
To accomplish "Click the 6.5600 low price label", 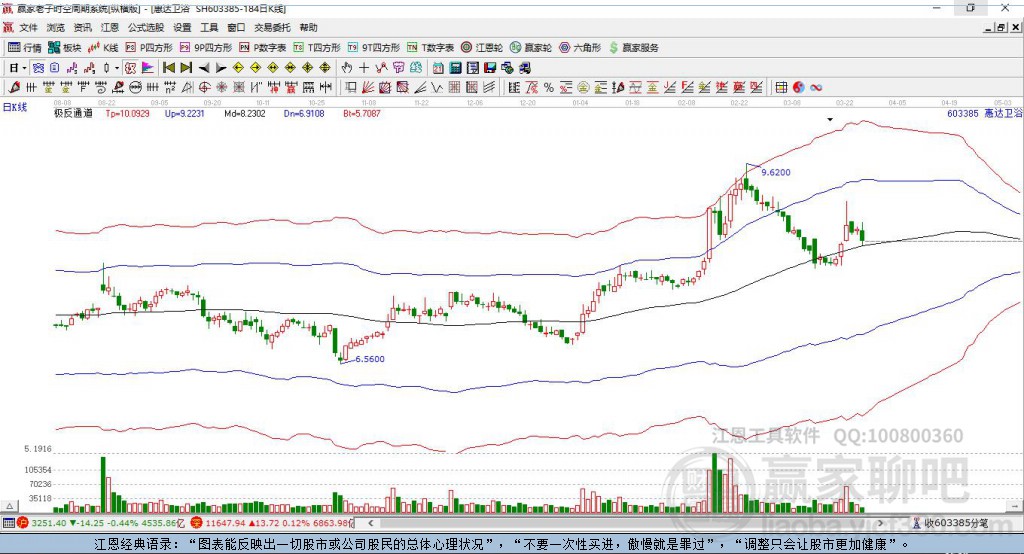I will 370,359.
